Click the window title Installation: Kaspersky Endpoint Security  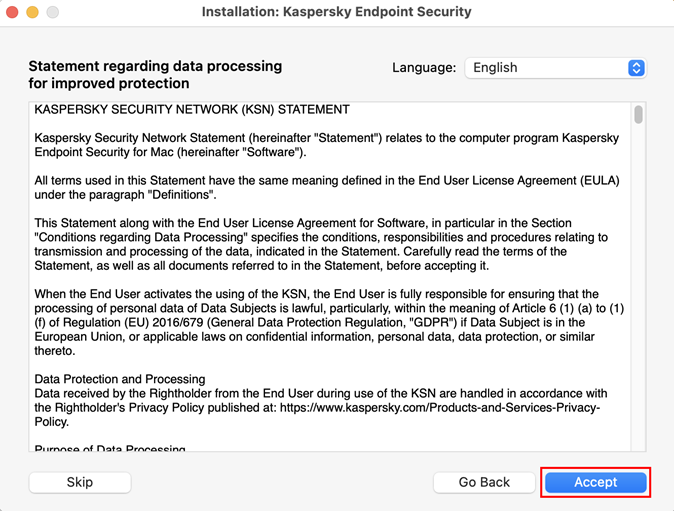[x=336, y=12]
